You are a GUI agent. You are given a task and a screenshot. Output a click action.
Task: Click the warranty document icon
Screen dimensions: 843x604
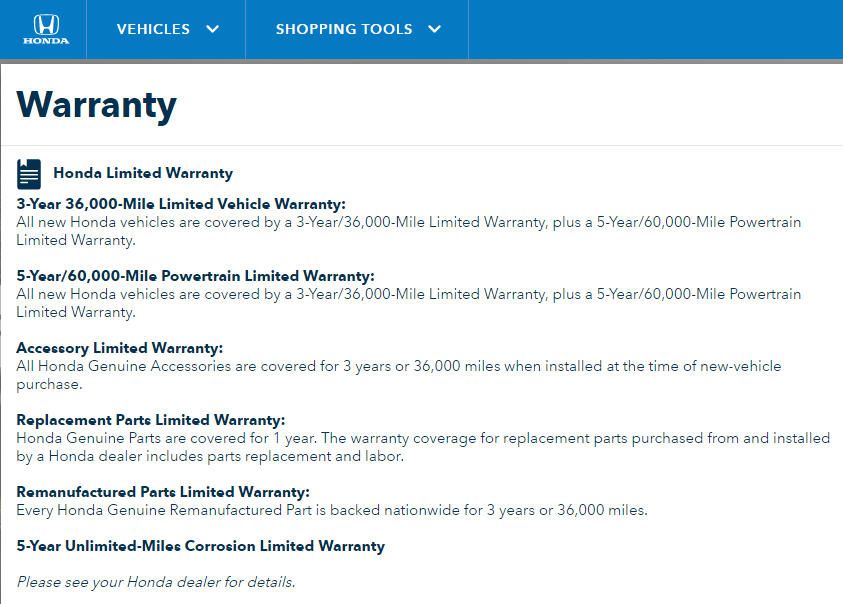pyautogui.click(x=28, y=174)
